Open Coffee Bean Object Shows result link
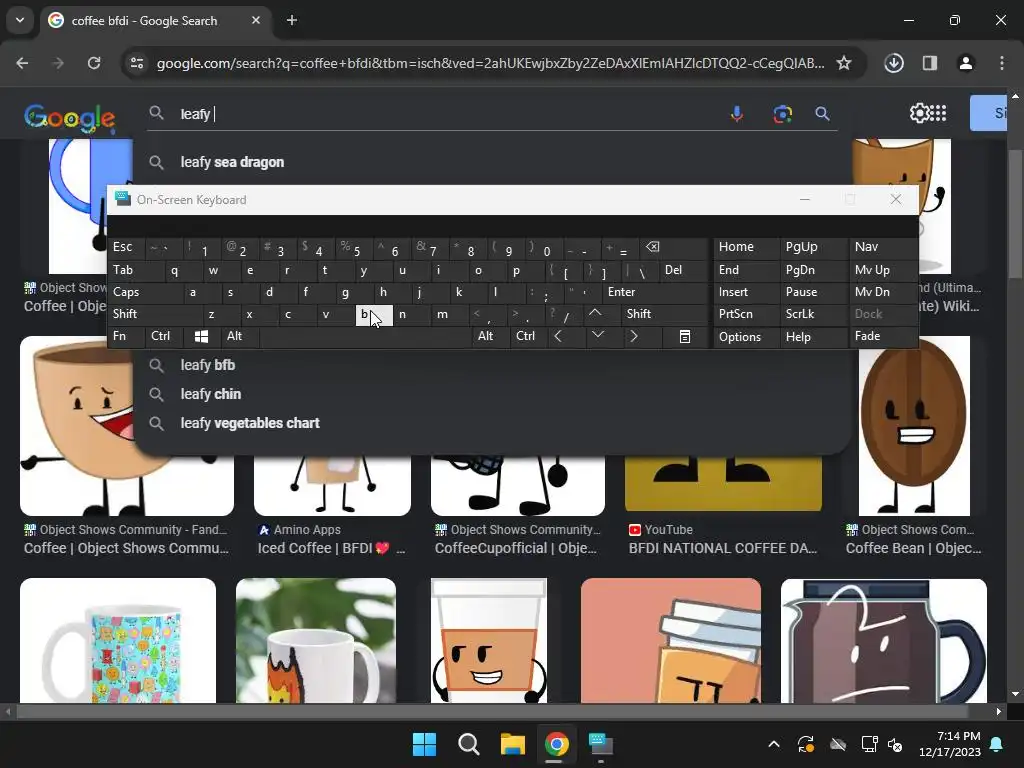The image size is (1024, 768). point(913,549)
